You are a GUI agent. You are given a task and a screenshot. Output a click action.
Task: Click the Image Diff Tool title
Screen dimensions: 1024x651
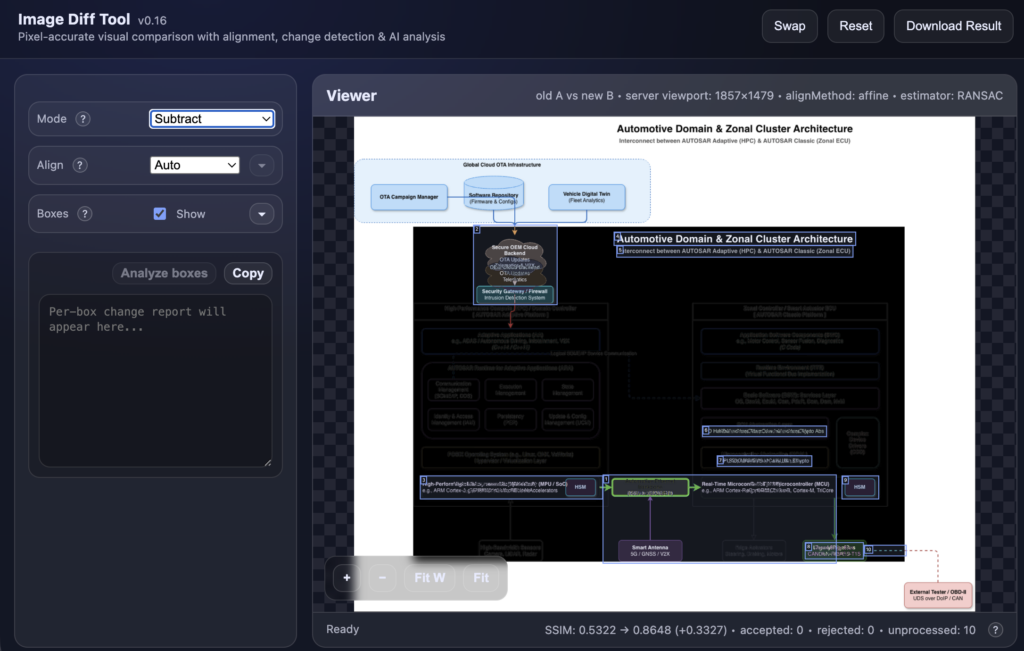(x=74, y=20)
